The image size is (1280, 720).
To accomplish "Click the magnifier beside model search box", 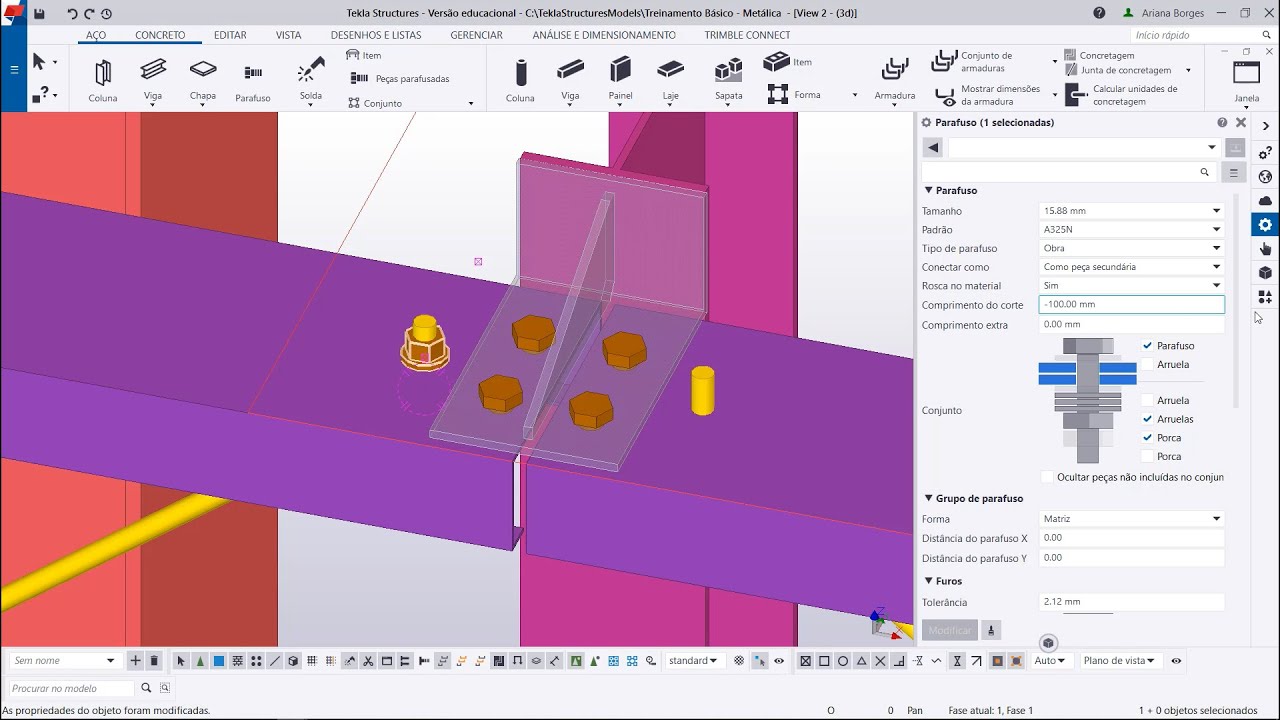I will point(146,688).
